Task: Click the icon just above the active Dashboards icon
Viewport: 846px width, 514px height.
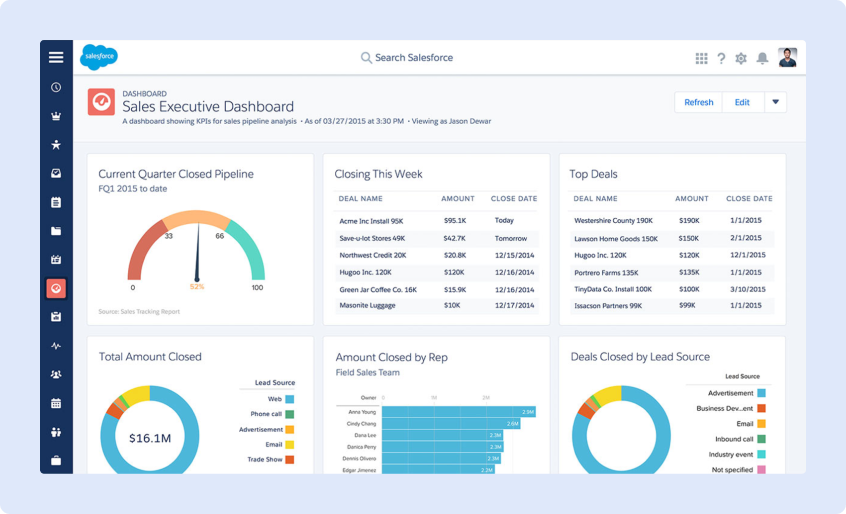Action: 56,259
